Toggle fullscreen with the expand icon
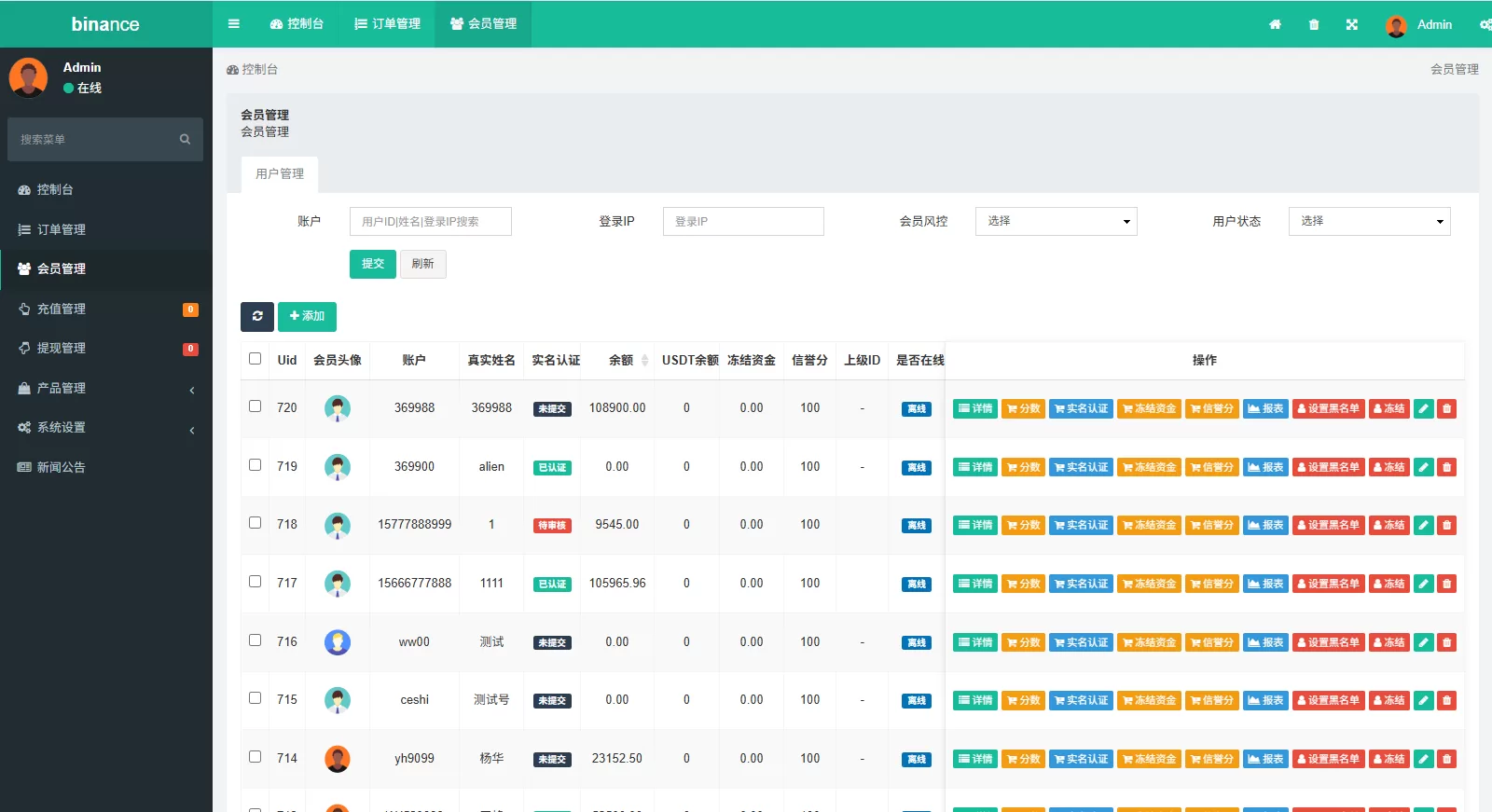The height and width of the screenshot is (812, 1492). 1351,25
